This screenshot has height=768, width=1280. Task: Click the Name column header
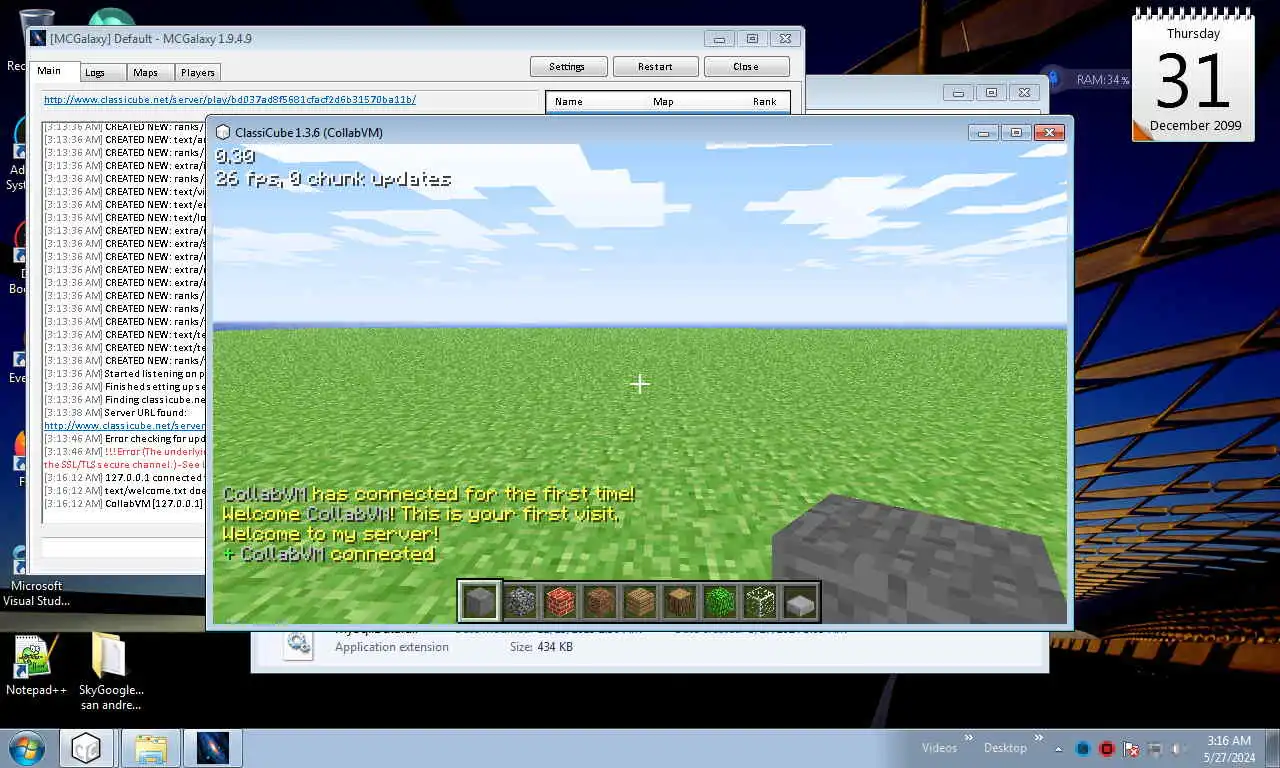(568, 101)
